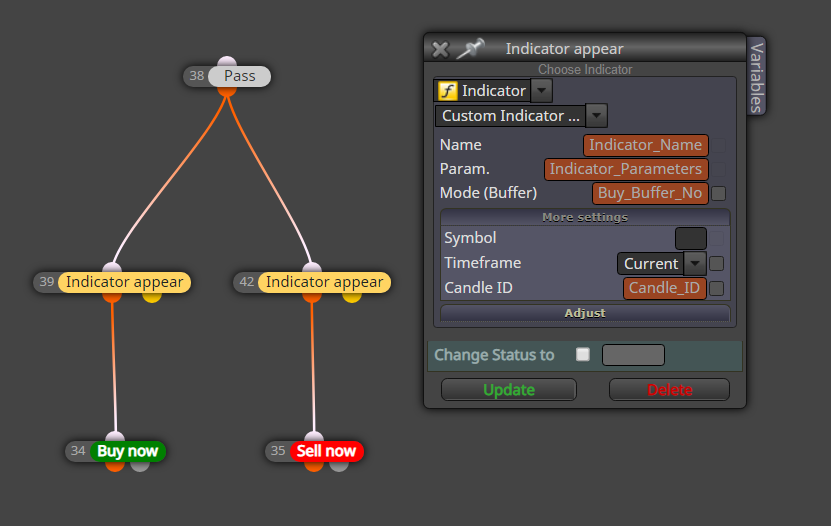Screen dimensions: 831x526
Task: Toggle the Mode (Buffer) checkbox
Action: [x=719, y=193]
